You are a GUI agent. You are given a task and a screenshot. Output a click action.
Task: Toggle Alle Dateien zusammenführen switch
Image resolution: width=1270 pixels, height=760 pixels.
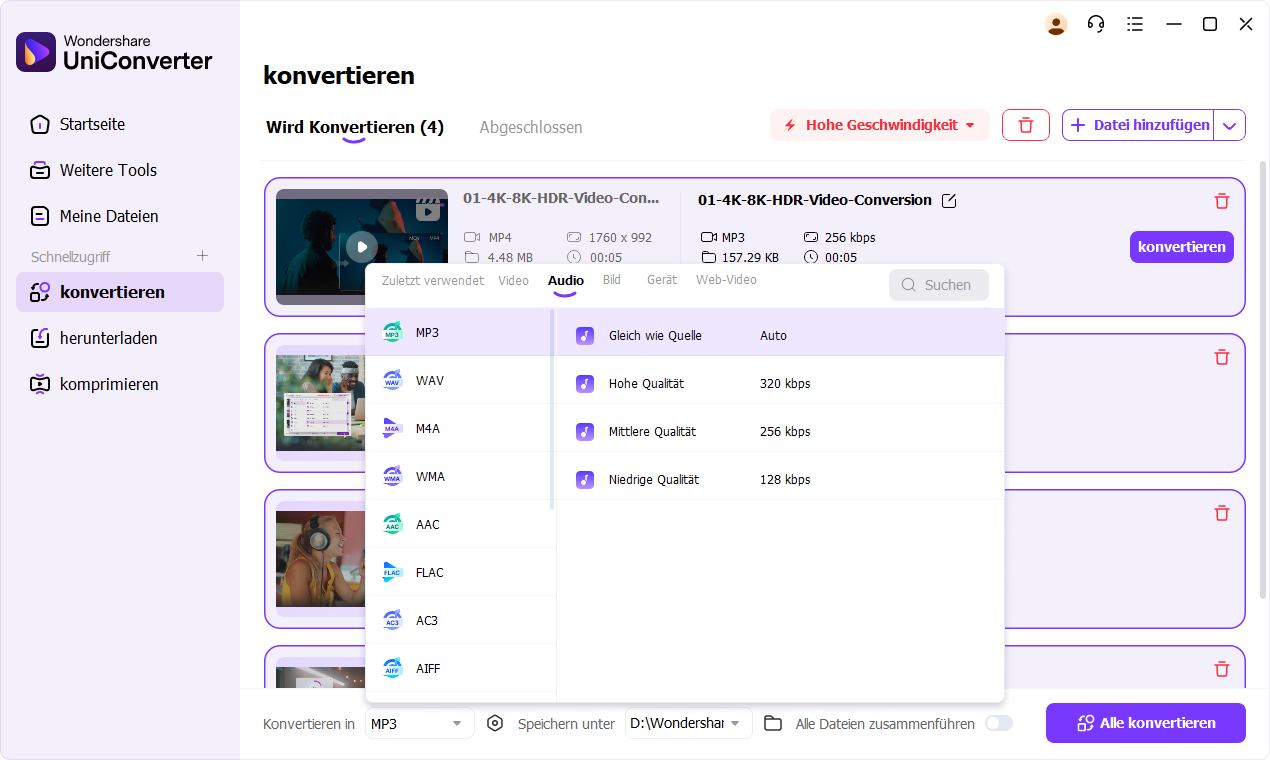(x=999, y=723)
